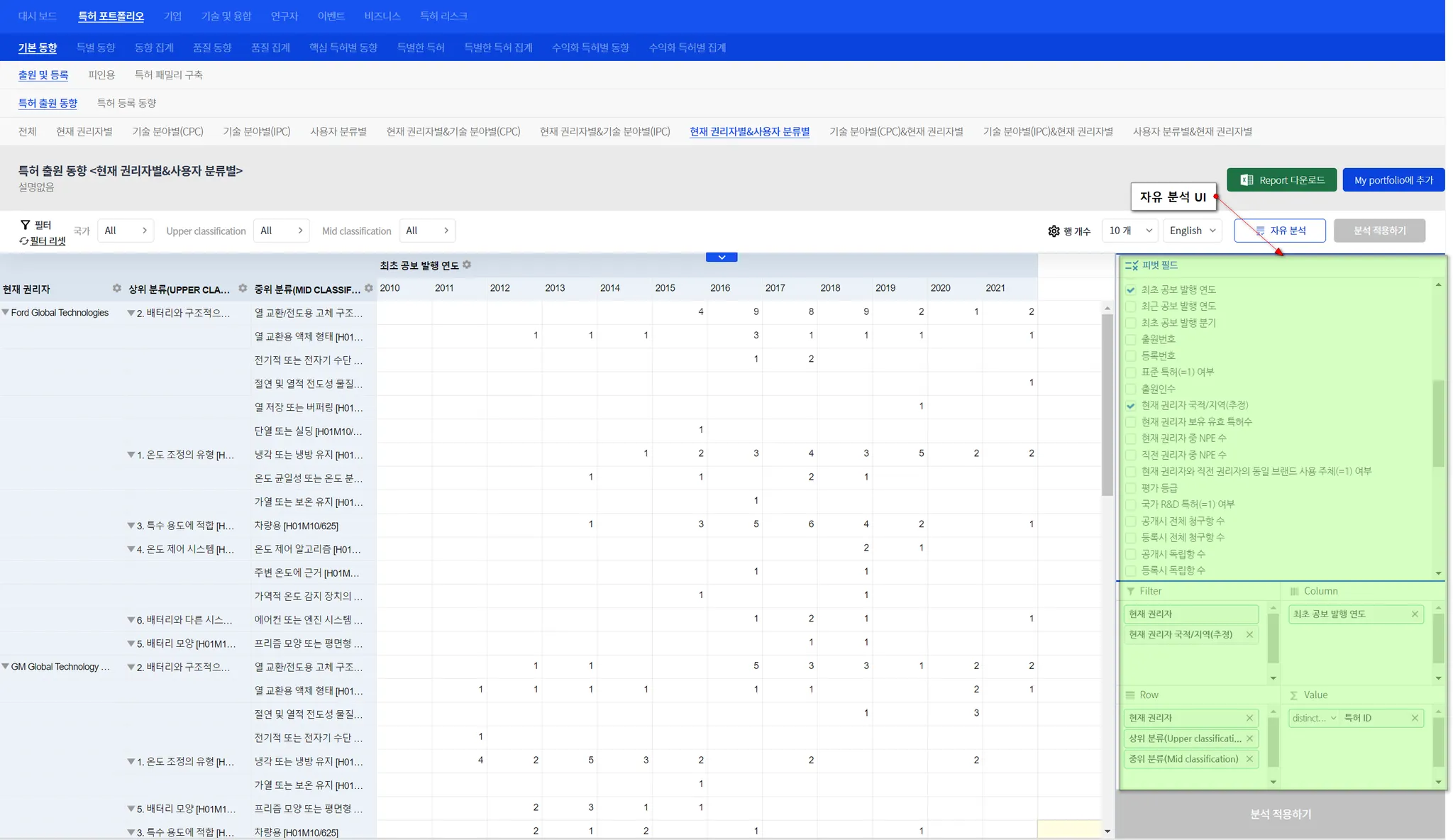Viewport: 1453px width, 840px height.
Task: Enable the 평가 등급 field checkbox
Action: (x=1131, y=488)
